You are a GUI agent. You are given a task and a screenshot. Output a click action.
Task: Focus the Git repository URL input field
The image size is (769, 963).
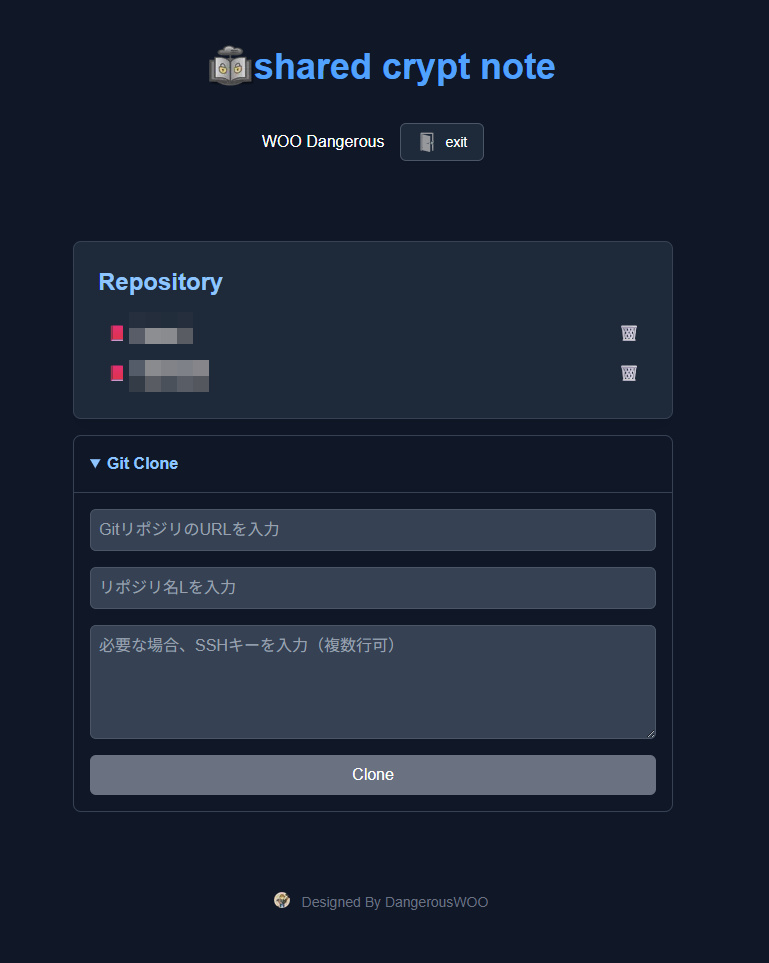tap(372, 530)
